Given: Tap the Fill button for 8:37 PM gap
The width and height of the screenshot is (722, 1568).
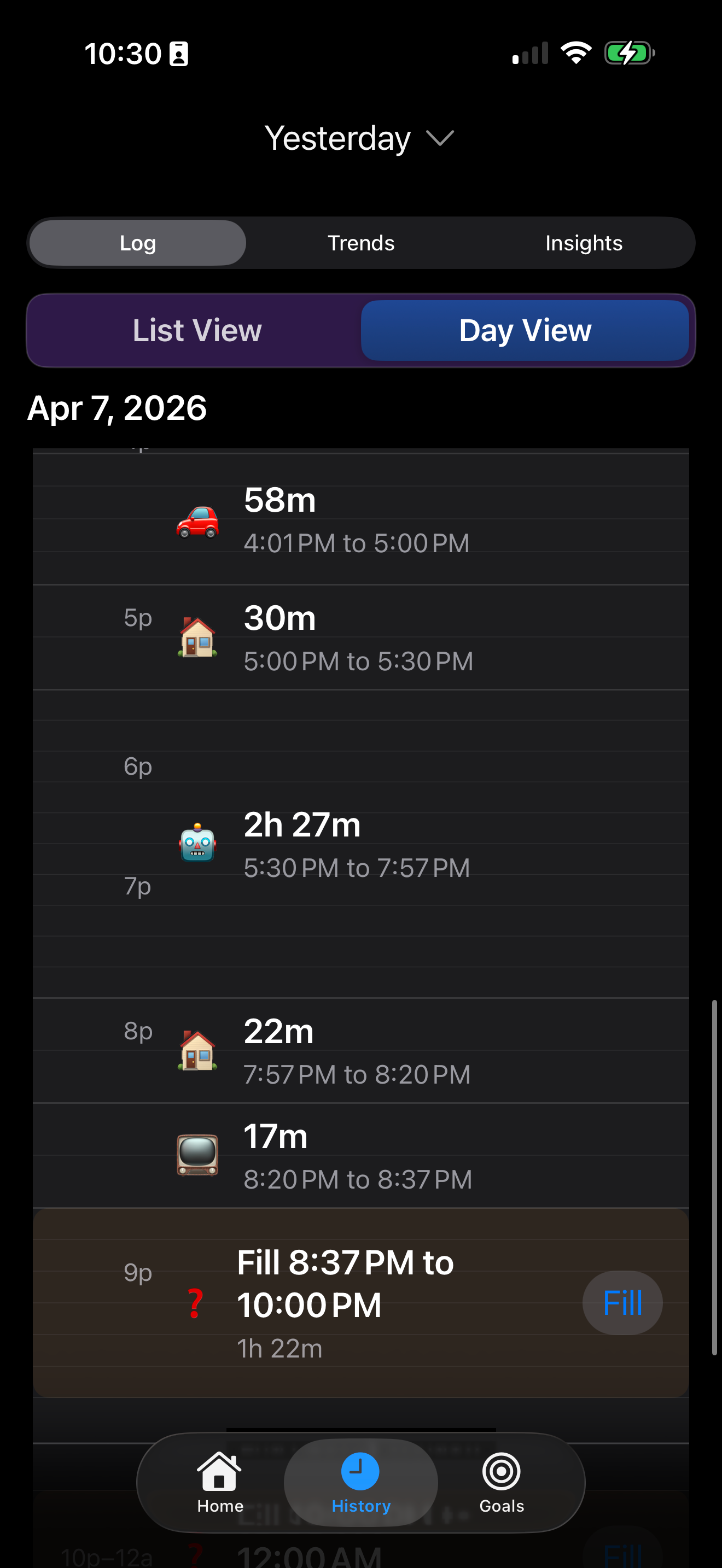Looking at the screenshot, I should 622,1303.
